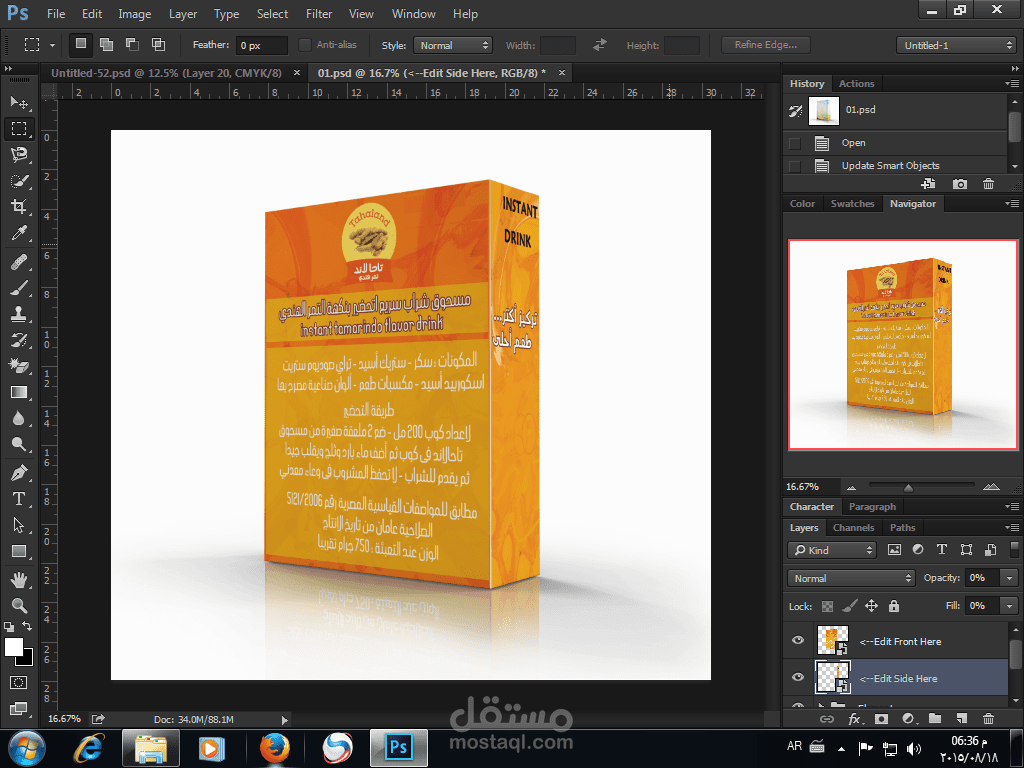The height and width of the screenshot is (768, 1024).
Task: Open the layer filter Kind dropdown
Action: pos(831,550)
